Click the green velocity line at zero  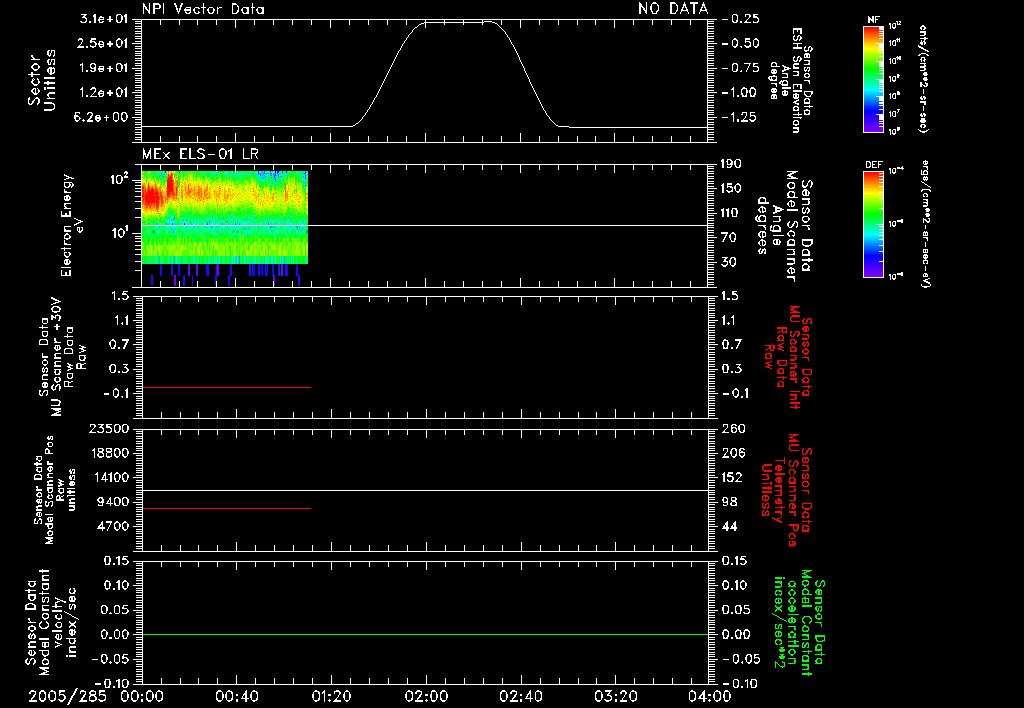[x=425, y=634]
